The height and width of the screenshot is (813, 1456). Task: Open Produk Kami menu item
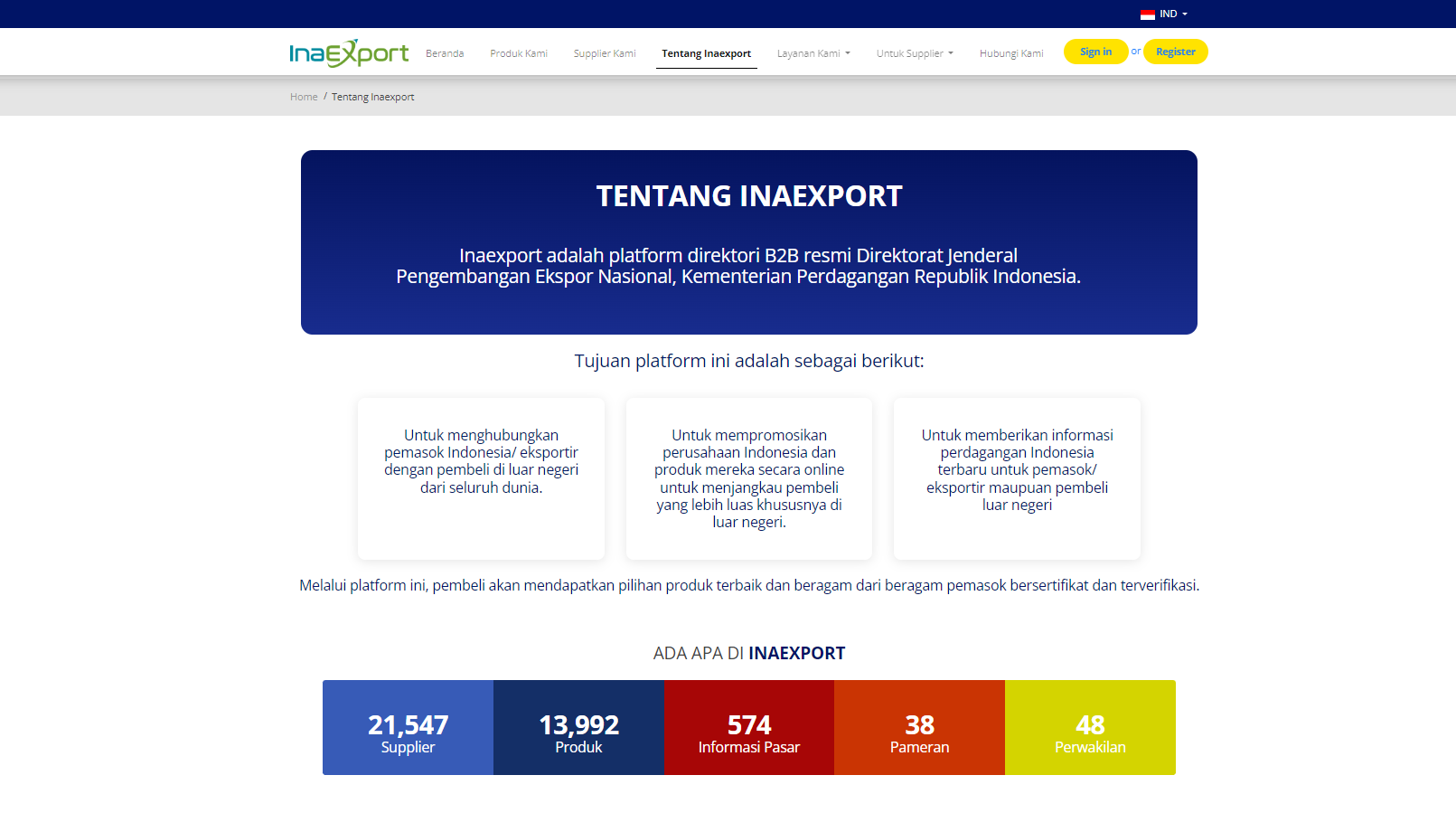[x=519, y=53]
